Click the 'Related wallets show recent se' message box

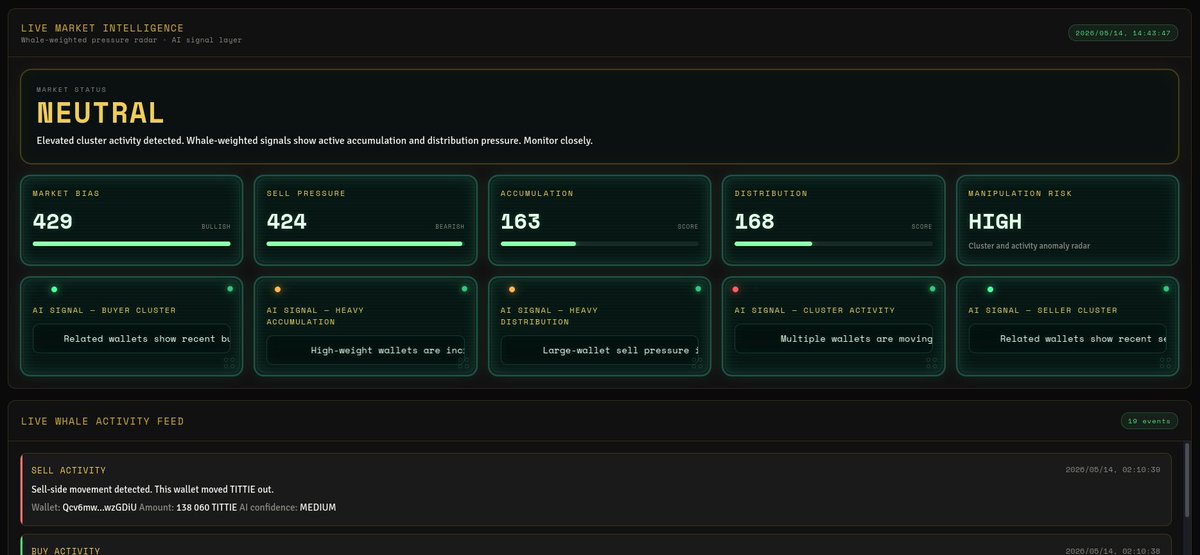(1068, 338)
